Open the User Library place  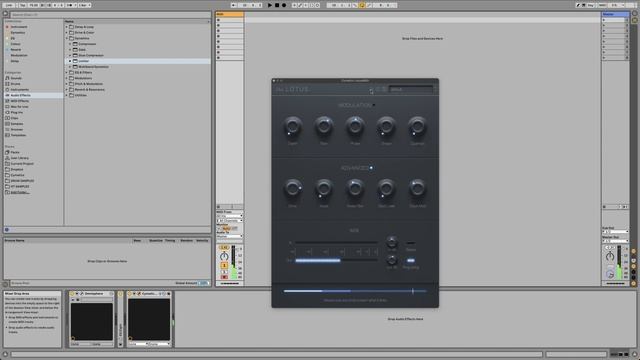click(x=19, y=158)
